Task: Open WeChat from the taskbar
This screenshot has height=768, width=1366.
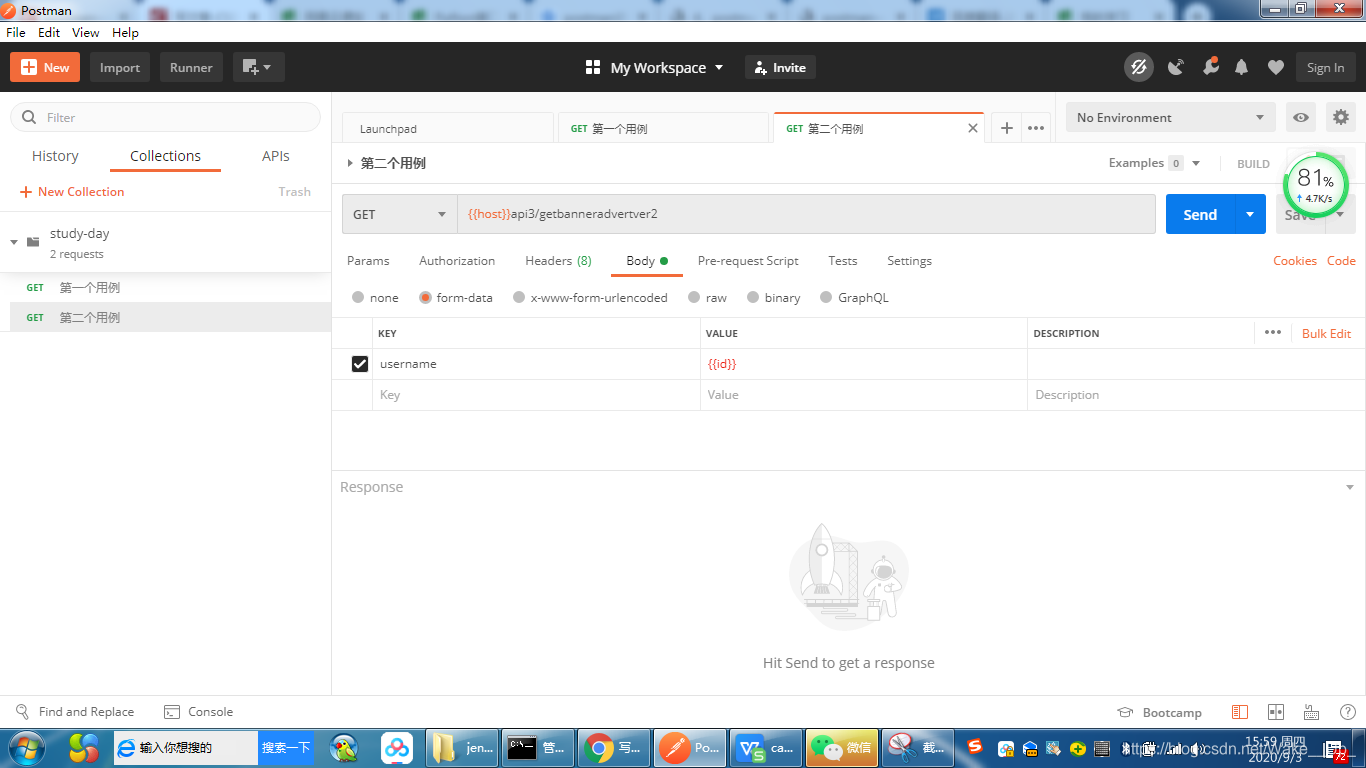Action: click(841, 747)
